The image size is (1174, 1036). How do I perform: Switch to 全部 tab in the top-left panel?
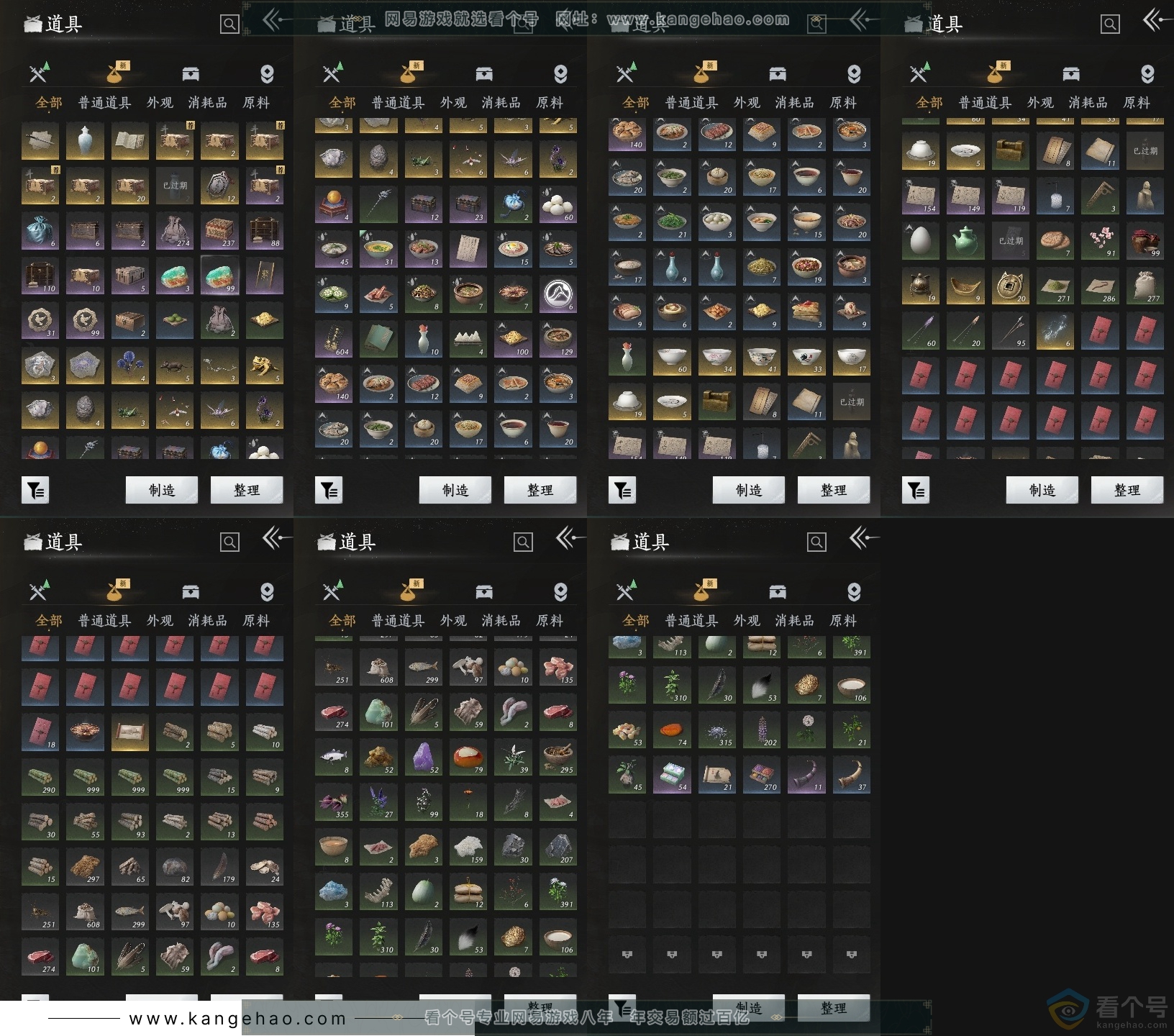(x=49, y=103)
